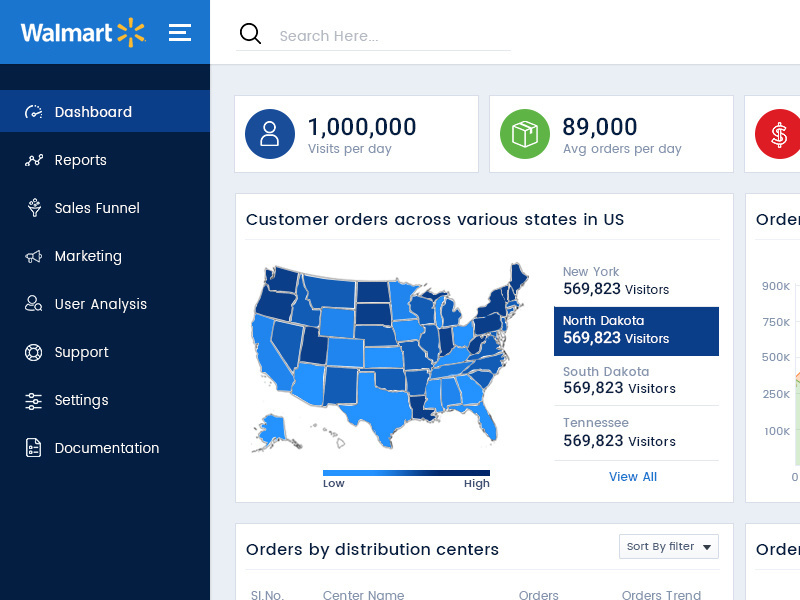Click the Reports graph icon
The height and width of the screenshot is (600, 800).
34,160
